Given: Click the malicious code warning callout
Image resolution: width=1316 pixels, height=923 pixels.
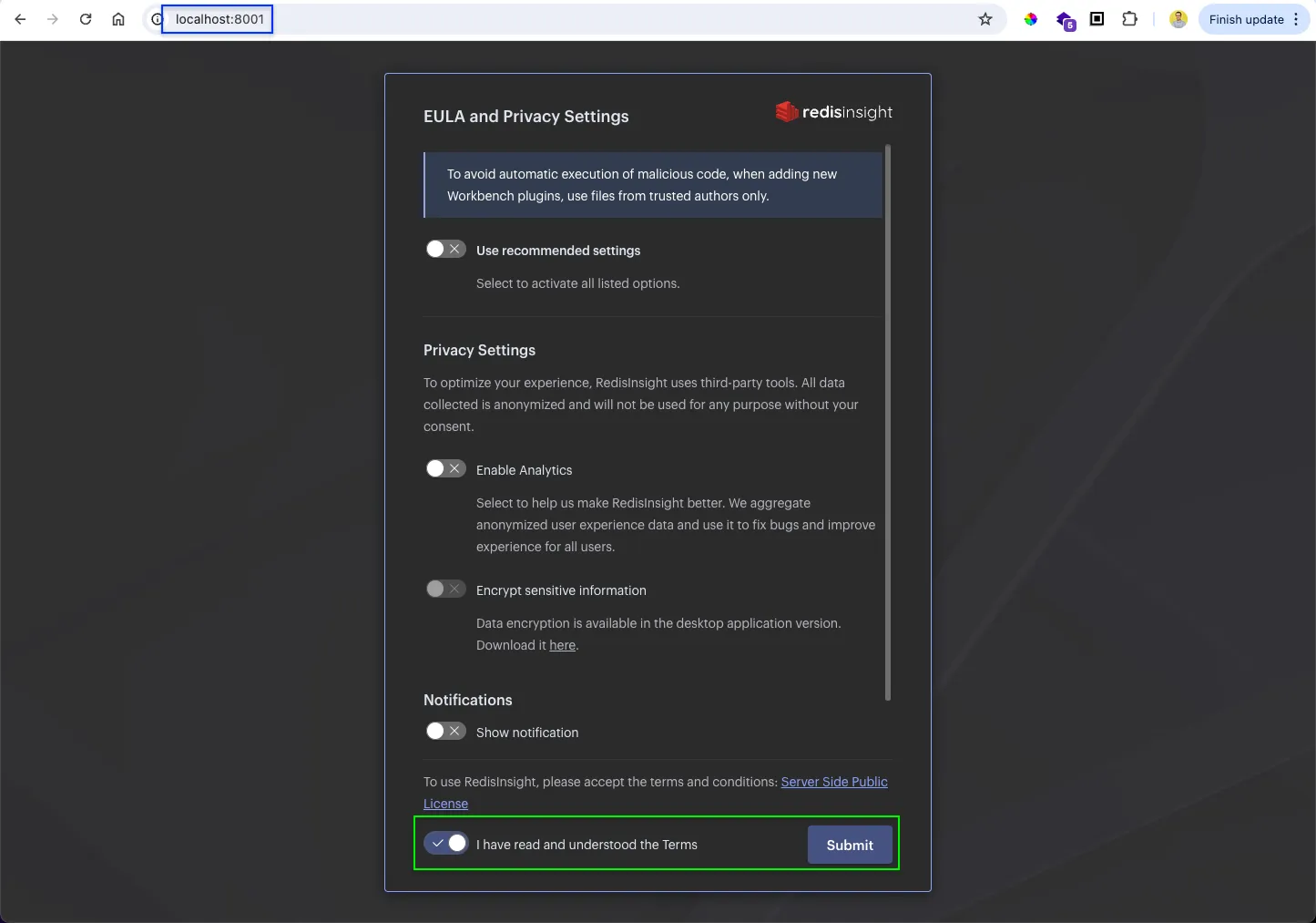Looking at the screenshot, I should pos(653,185).
